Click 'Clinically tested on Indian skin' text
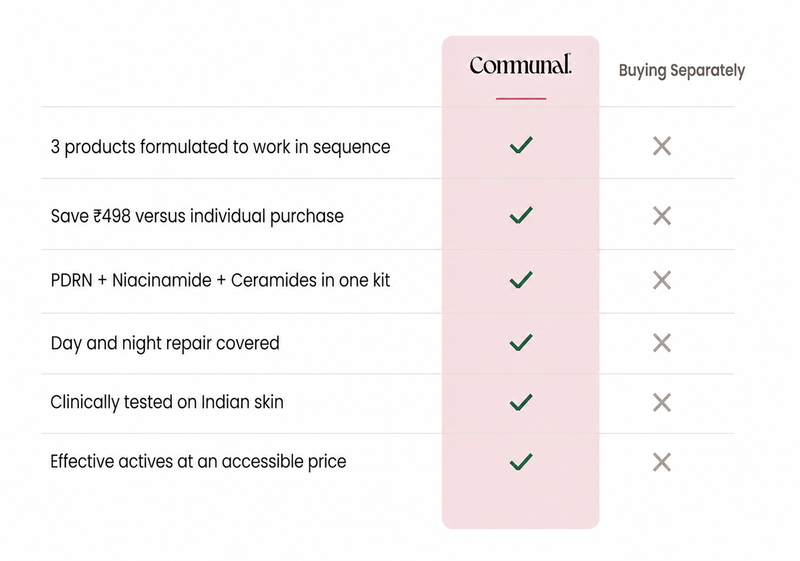Viewport: 800px width, 561px height. pyautogui.click(x=167, y=402)
